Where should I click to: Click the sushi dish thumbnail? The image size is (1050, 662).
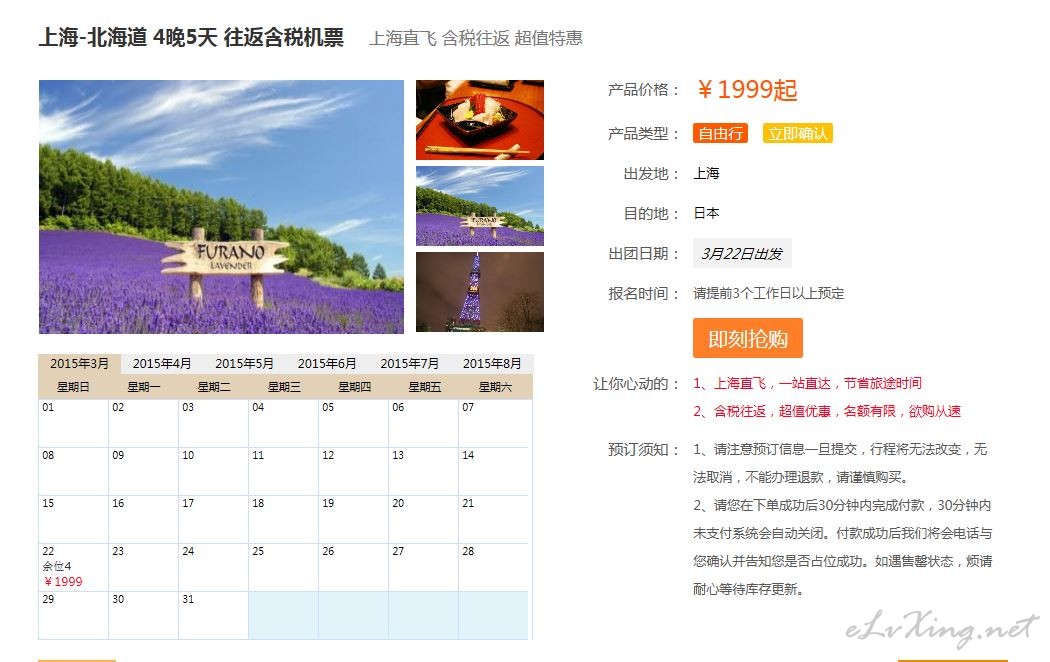click(479, 120)
